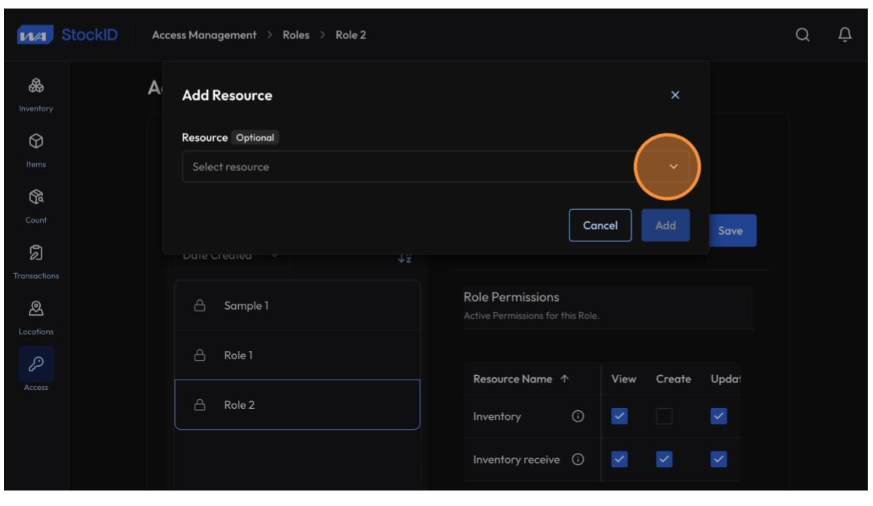Enable Inventory Create permission checkbox
873x506 pixels.
[664, 416]
